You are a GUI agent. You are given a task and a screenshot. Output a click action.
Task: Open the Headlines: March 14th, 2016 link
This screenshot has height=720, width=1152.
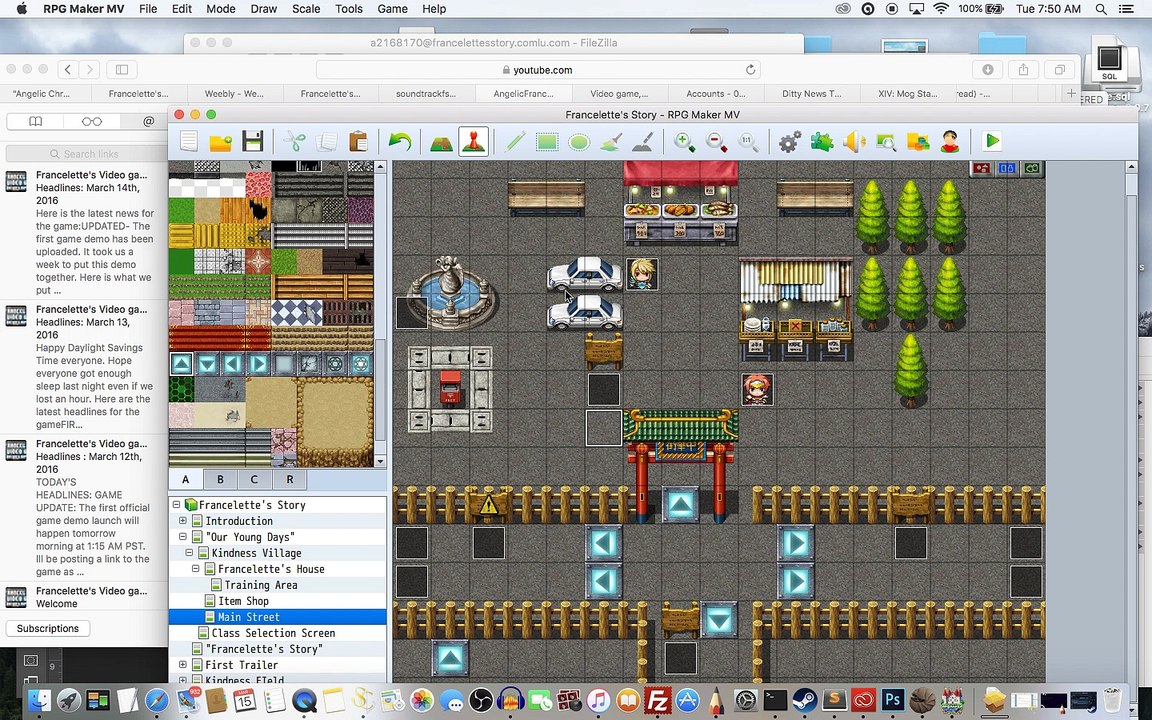tap(84, 231)
